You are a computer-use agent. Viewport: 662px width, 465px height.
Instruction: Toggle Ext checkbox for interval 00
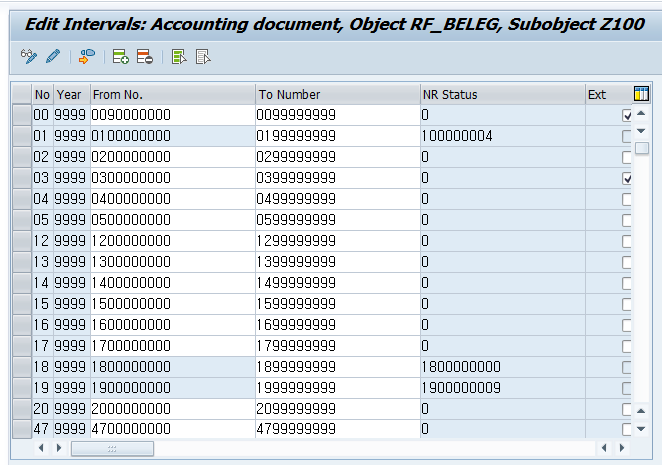click(627, 115)
